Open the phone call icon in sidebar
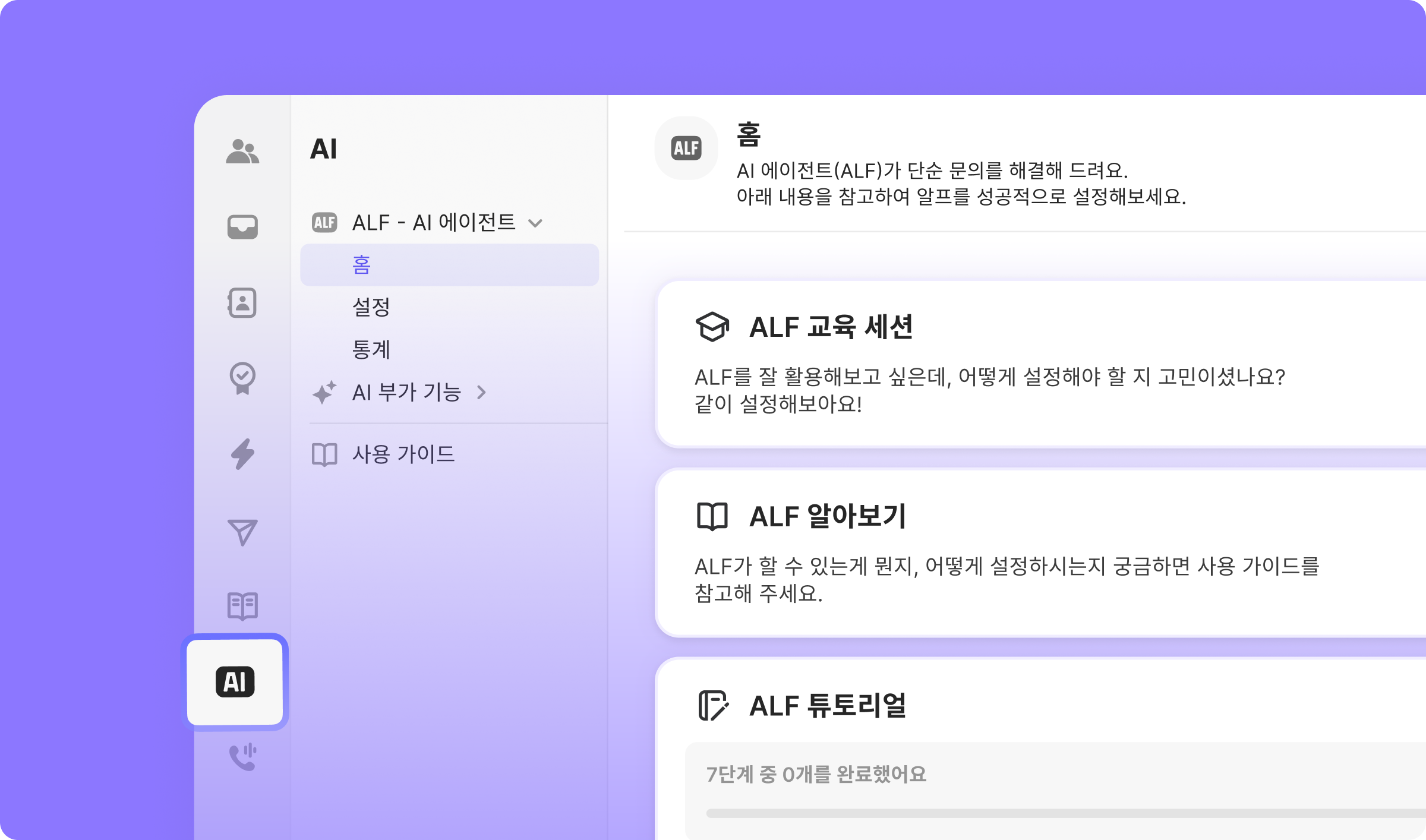Viewport: 1426px width, 840px height. click(x=242, y=757)
